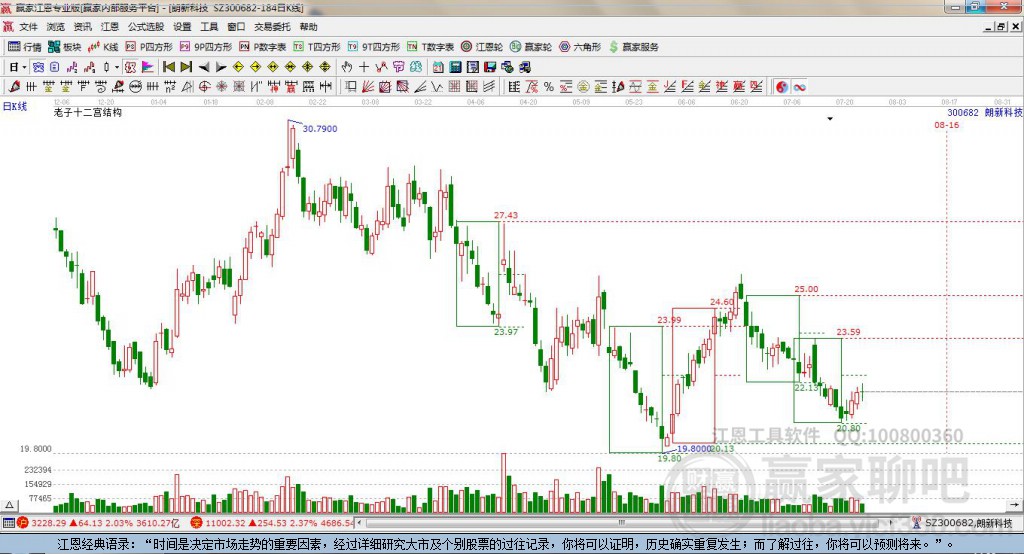
Task: Open the calendar icon
Action: click(x=438, y=67)
